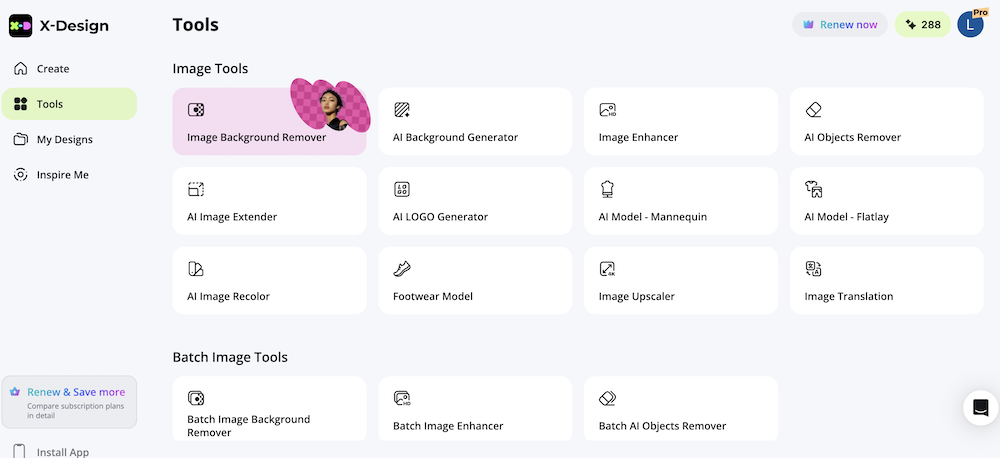Open the Image Background Remover tool icon
Image resolution: width=1000 pixels, height=458 pixels.
196,110
